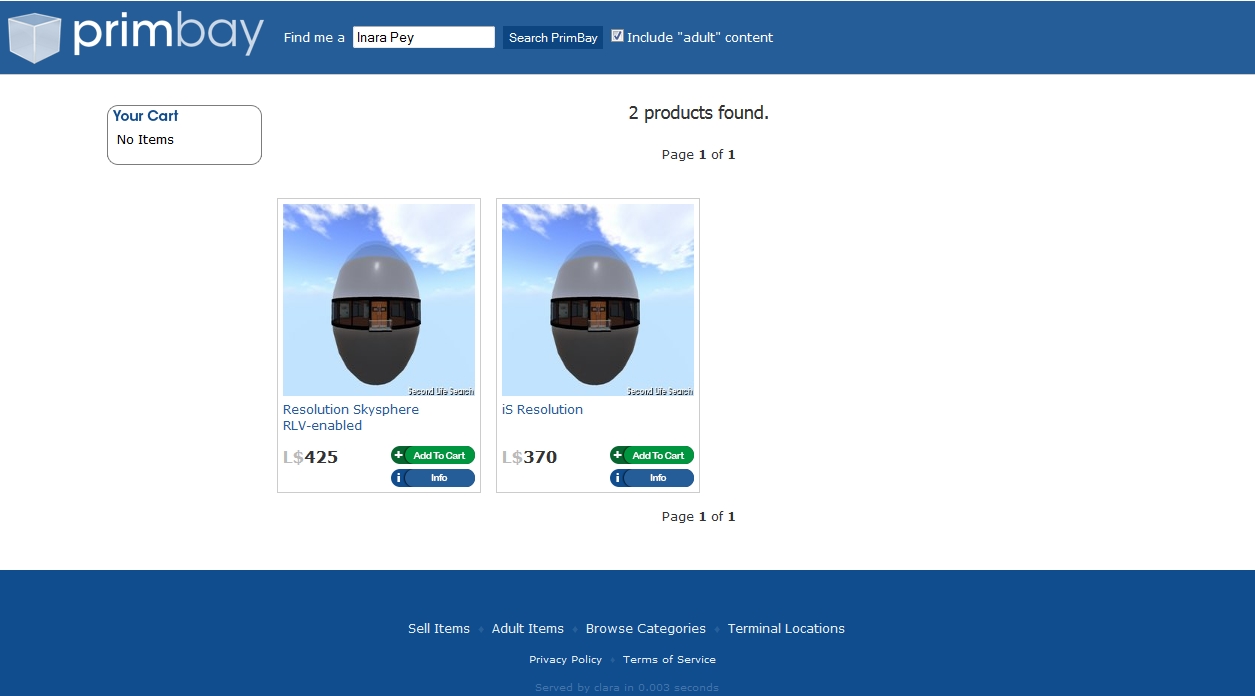Open iS Resolution product thumbnail
This screenshot has height=696, width=1255.
(x=597, y=300)
